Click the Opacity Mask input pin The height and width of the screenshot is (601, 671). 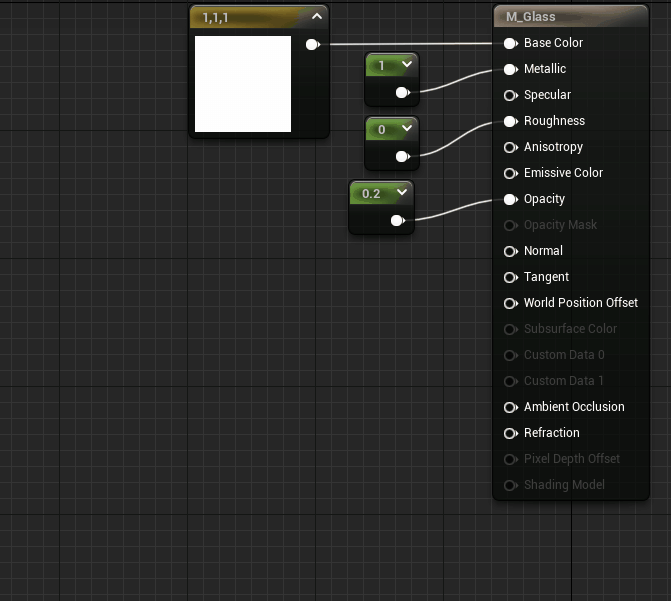(511, 226)
